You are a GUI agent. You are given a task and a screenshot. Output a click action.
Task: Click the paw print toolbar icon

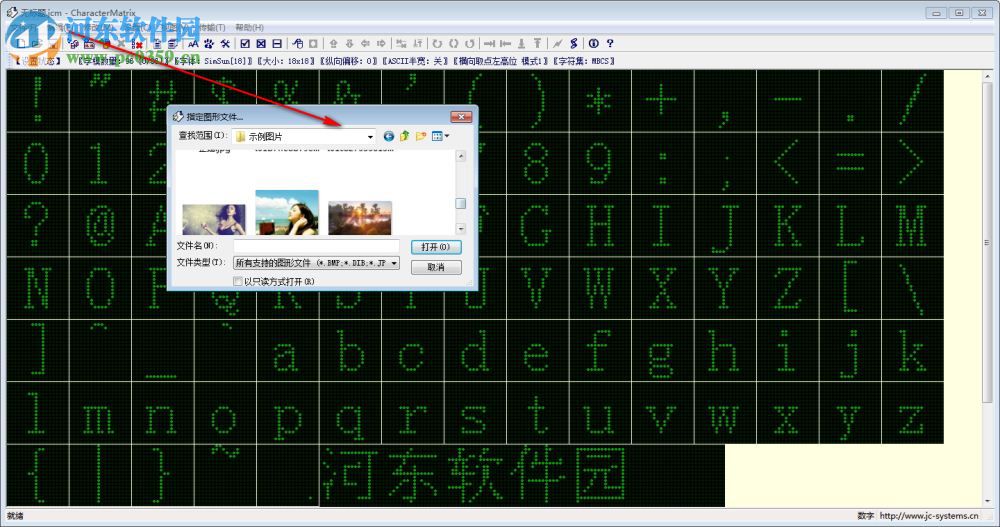click(209, 43)
